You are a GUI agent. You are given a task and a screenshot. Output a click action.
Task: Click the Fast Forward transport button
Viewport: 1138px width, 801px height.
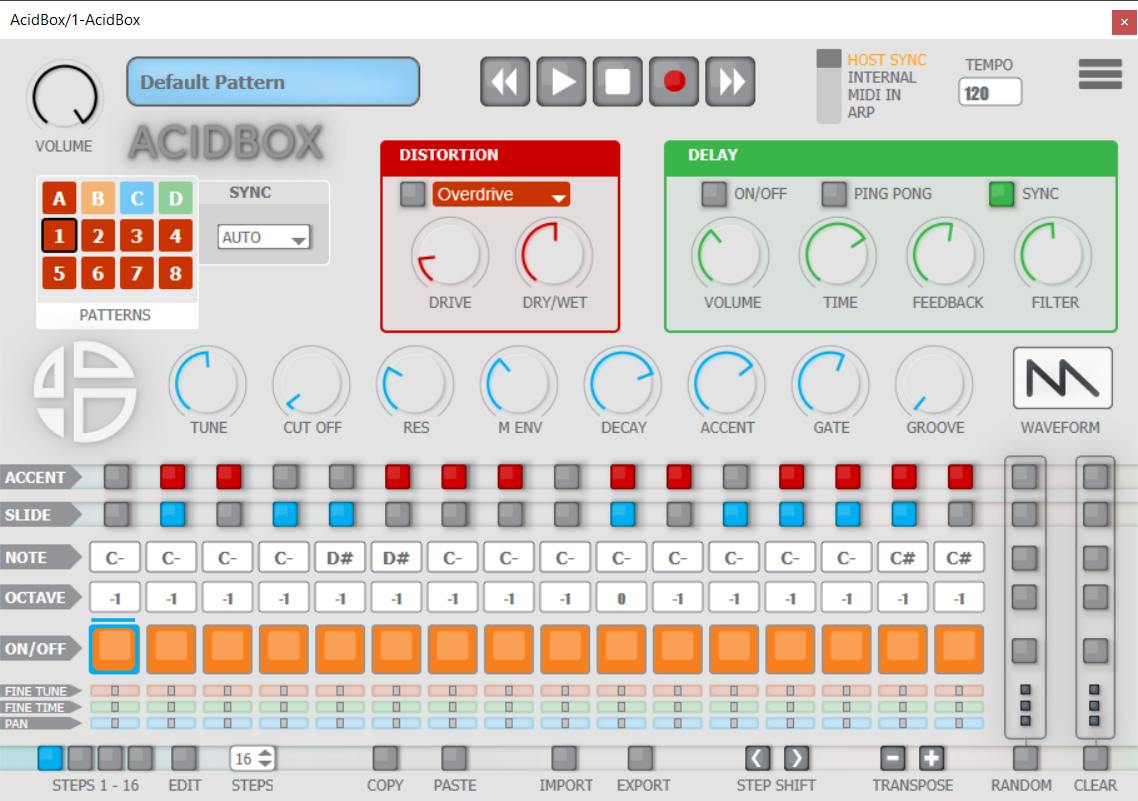point(730,81)
